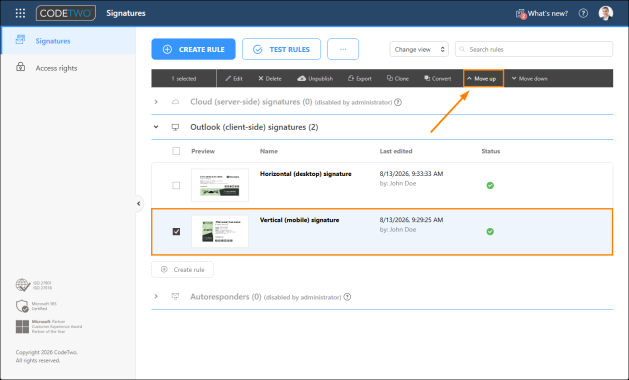Click the TEST RULES button
629x380 pixels.
(281, 49)
